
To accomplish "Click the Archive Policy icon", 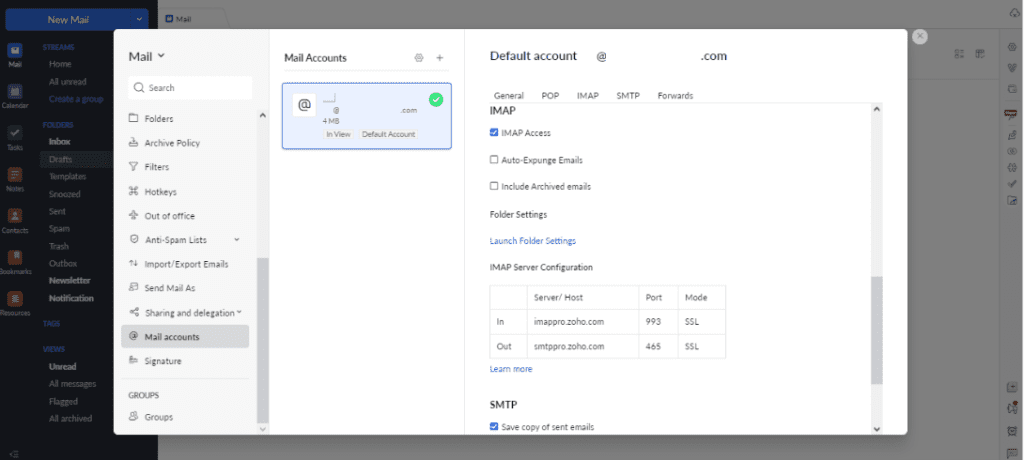I will coord(133,142).
